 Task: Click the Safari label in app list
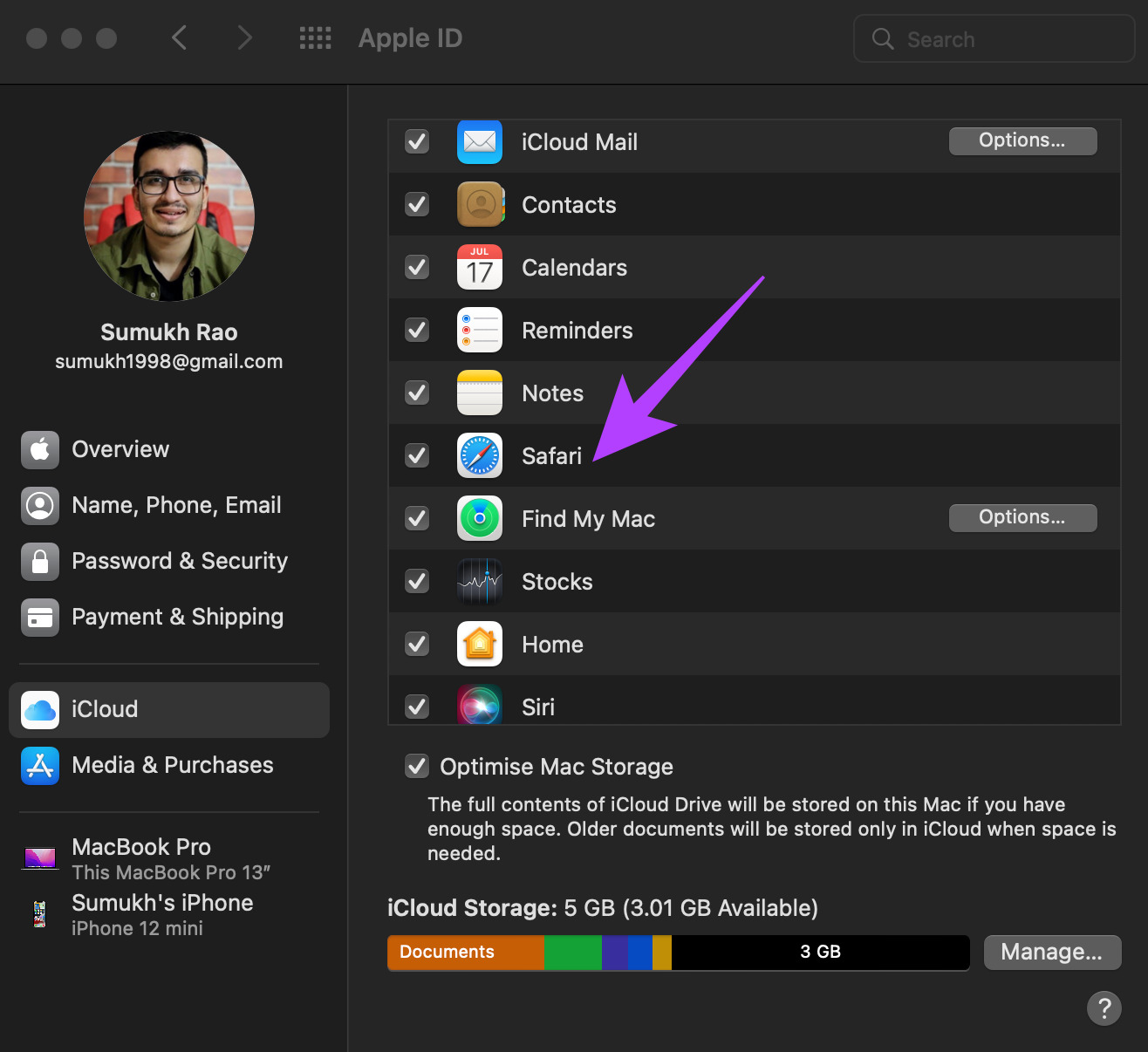(x=551, y=456)
